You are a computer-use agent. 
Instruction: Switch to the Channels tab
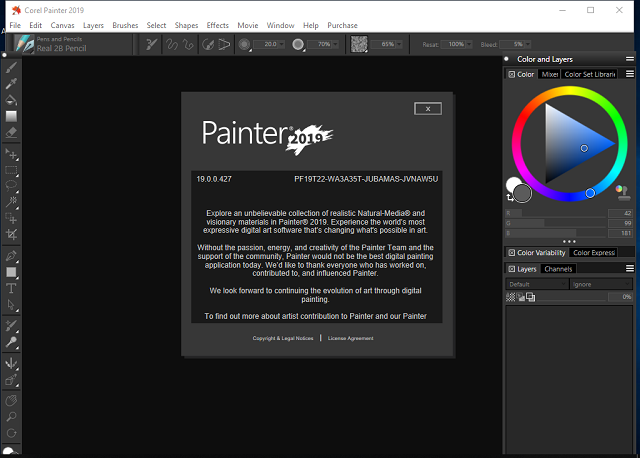click(558, 269)
